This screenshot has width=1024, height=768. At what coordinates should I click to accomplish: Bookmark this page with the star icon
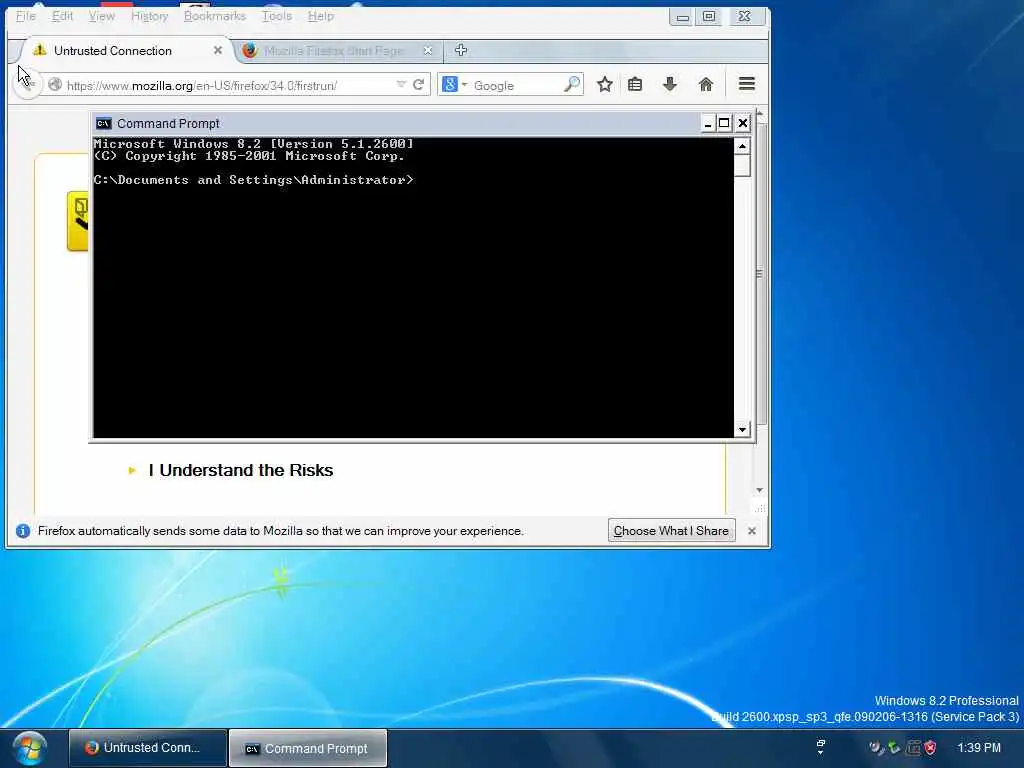pos(605,84)
